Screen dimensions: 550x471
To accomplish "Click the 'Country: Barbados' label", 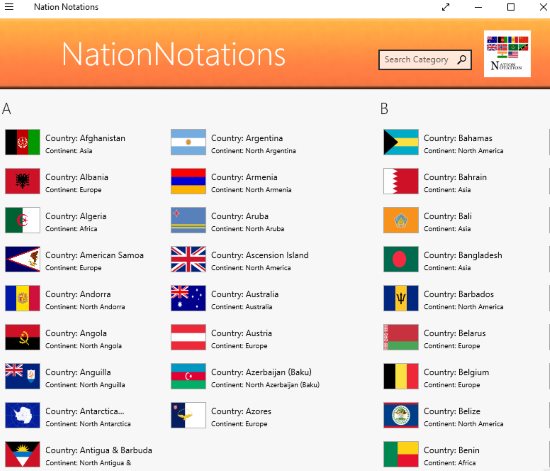I will (459, 294).
